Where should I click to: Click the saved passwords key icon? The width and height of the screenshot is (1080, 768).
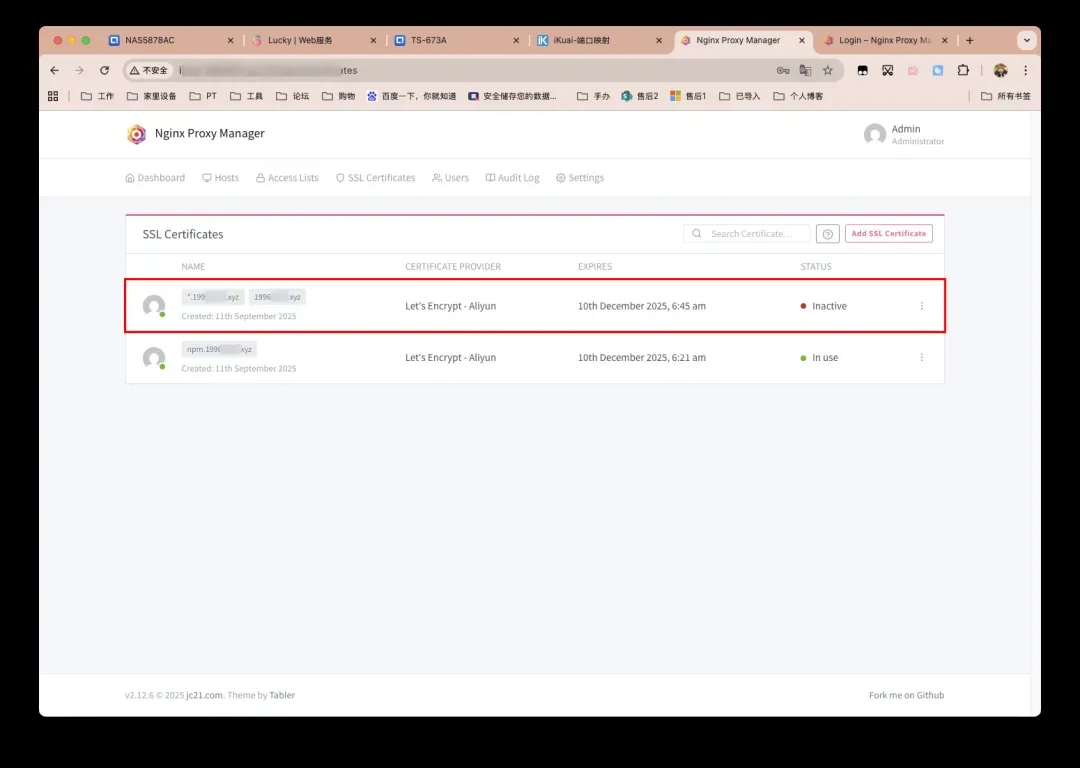point(783,71)
